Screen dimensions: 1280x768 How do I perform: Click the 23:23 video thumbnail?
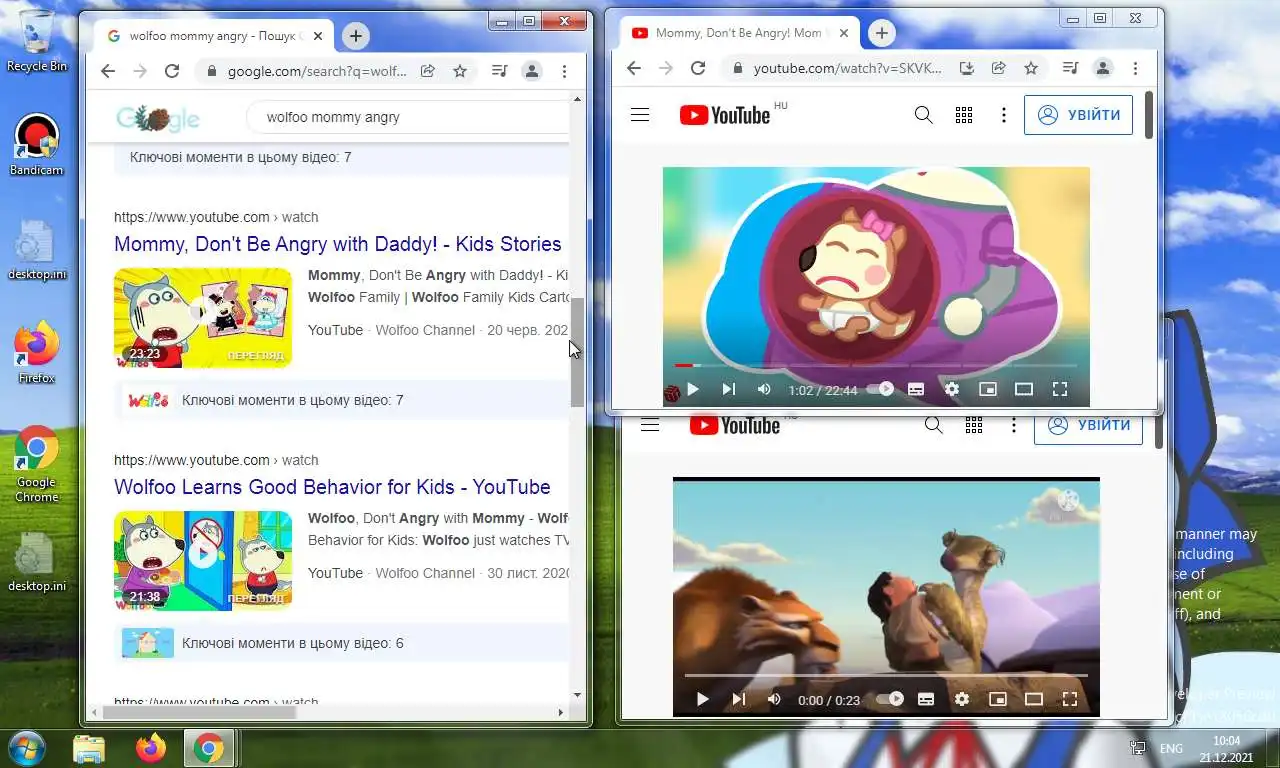tap(203, 318)
